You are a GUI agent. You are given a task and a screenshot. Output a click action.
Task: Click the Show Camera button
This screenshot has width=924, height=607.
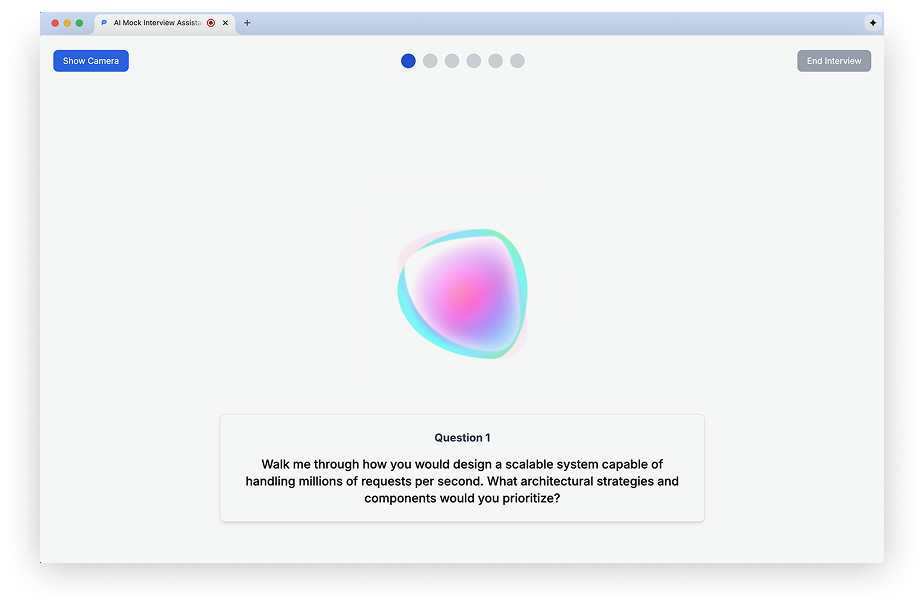pyautogui.click(x=91, y=61)
